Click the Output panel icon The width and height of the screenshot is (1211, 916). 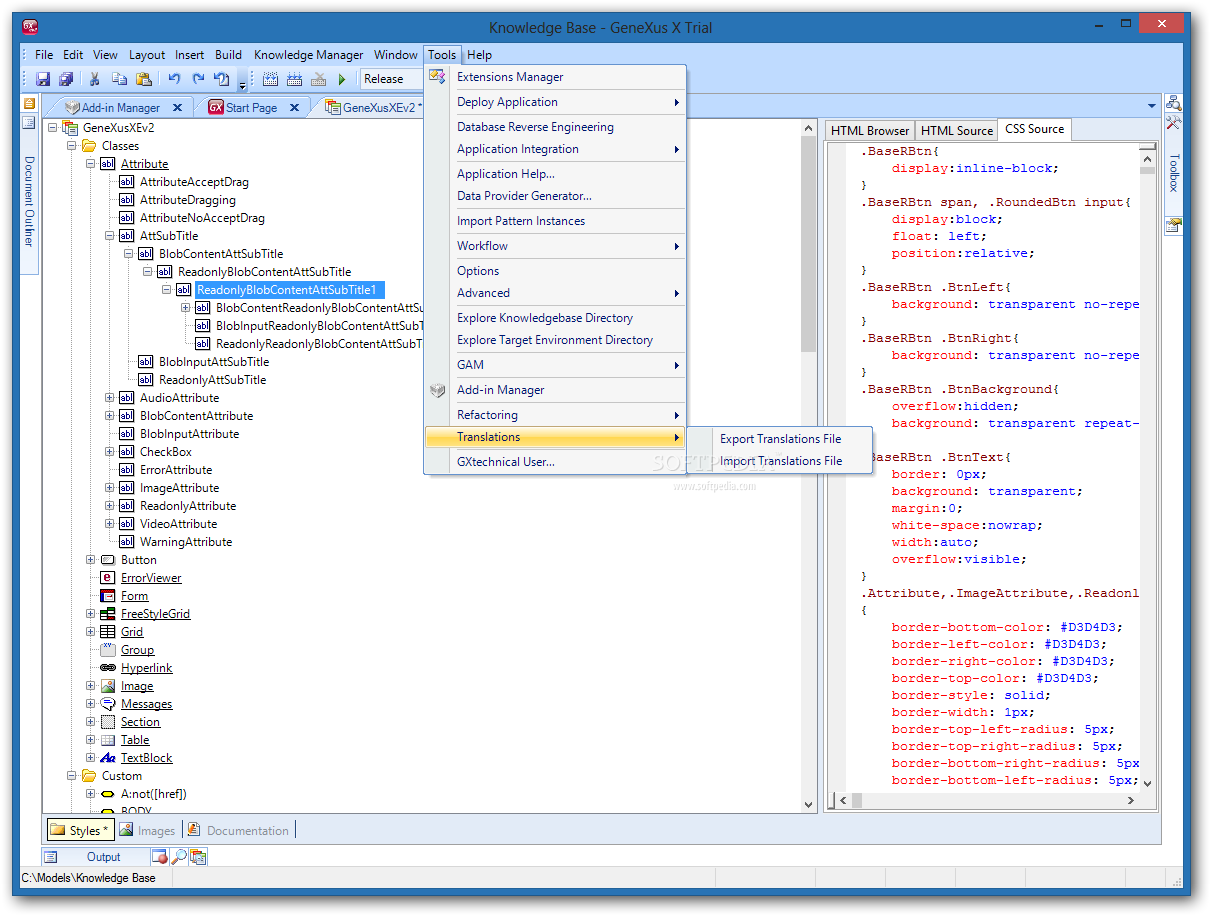tap(51, 857)
